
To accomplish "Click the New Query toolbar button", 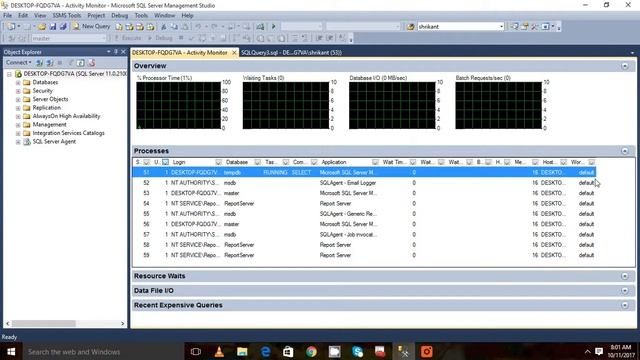I will click(91, 27).
